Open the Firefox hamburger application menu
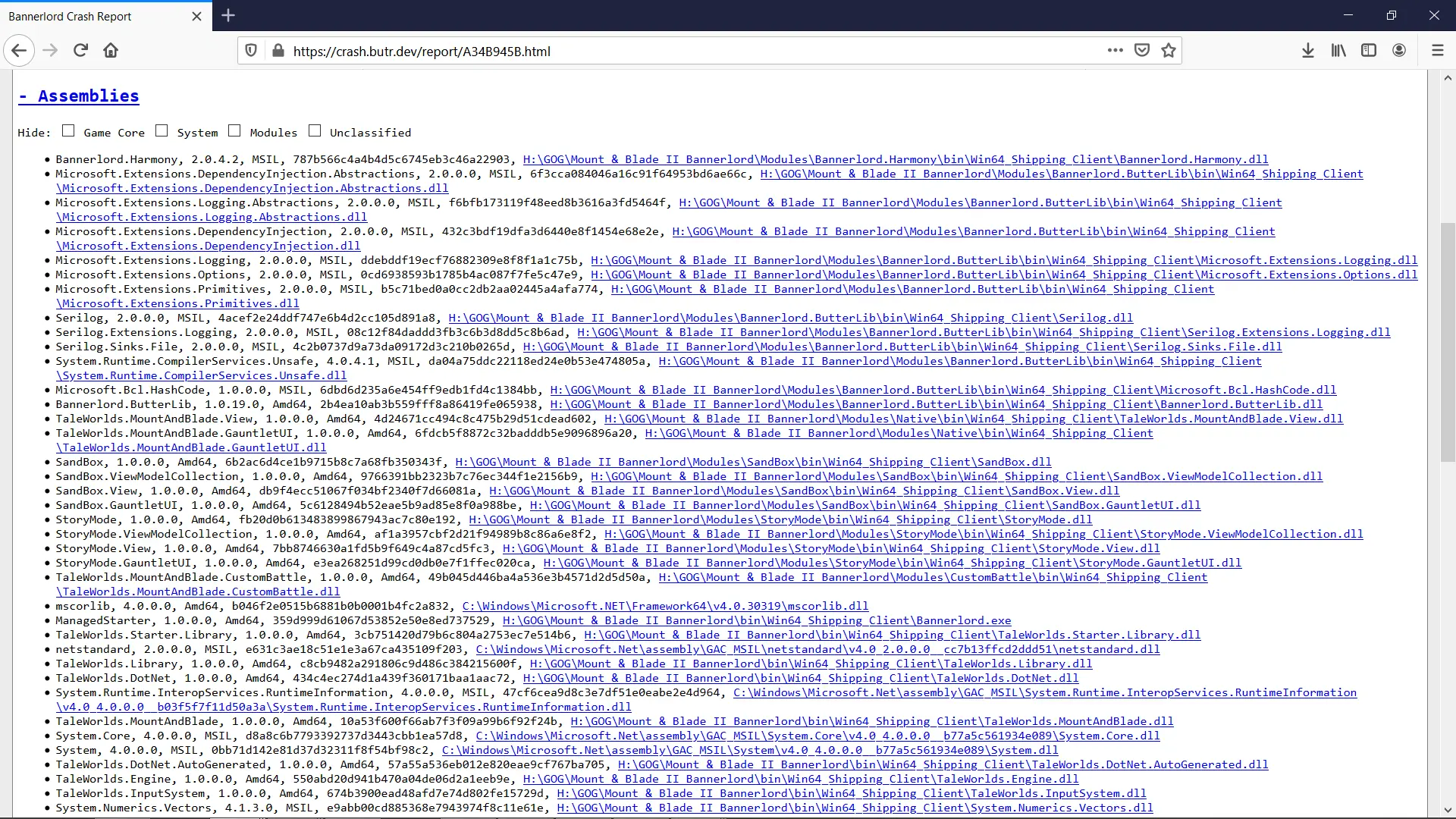The image size is (1456, 819). (1437, 51)
